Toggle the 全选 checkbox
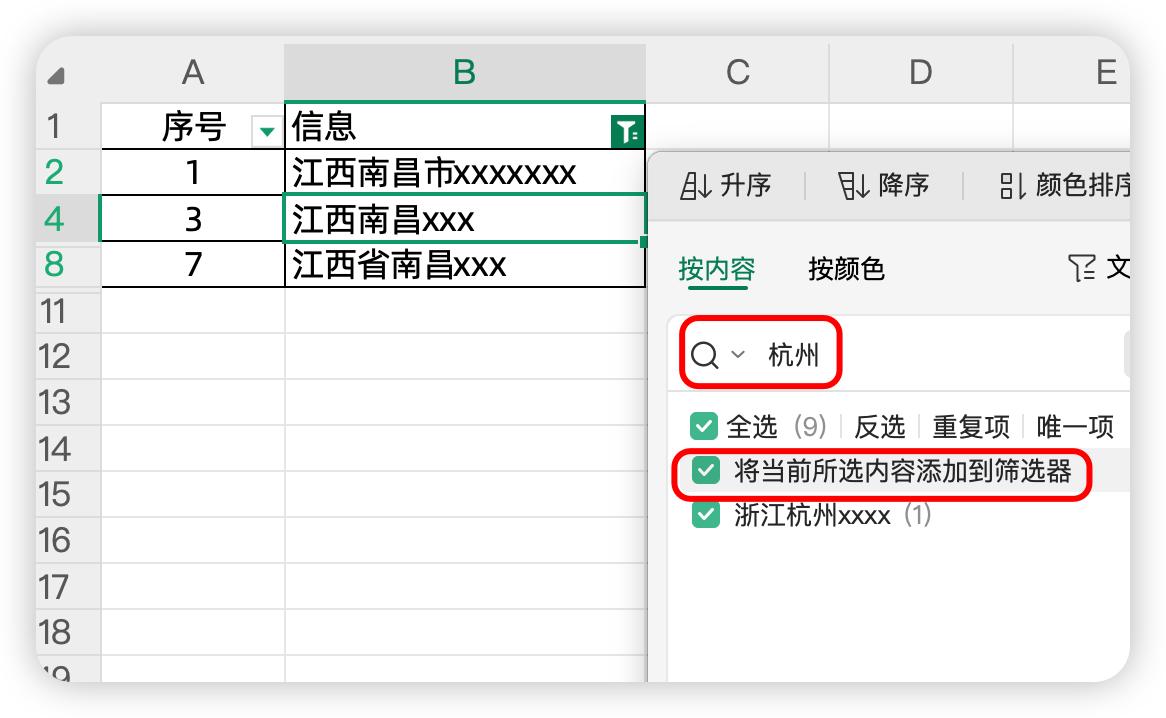The image size is (1166, 718). click(703, 427)
